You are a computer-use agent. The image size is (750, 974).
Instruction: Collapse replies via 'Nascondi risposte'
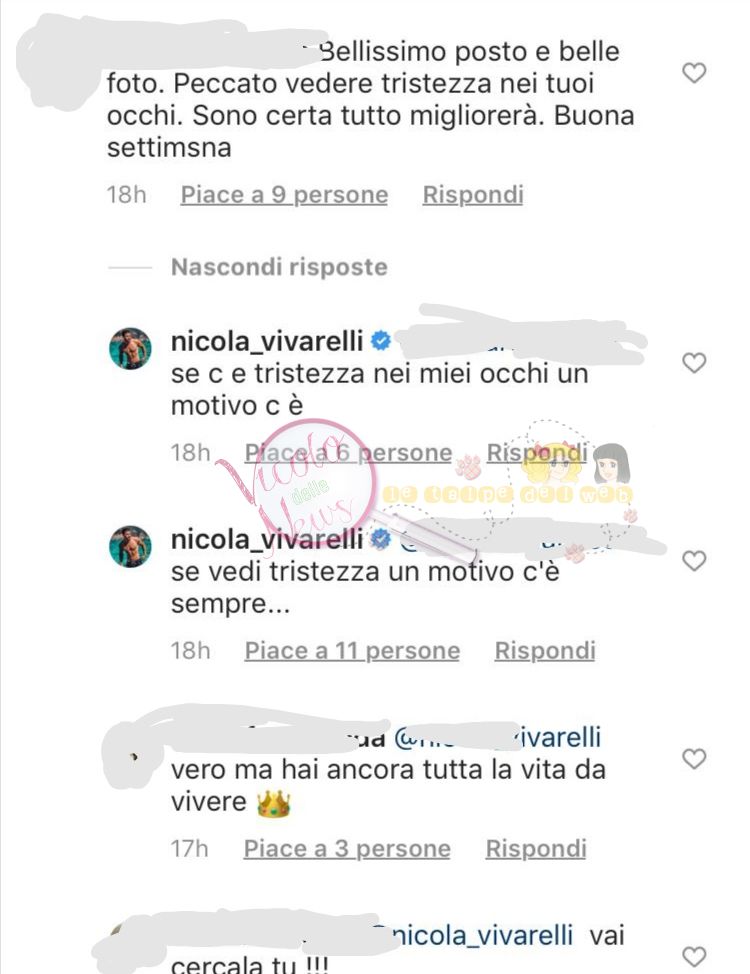[279, 267]
